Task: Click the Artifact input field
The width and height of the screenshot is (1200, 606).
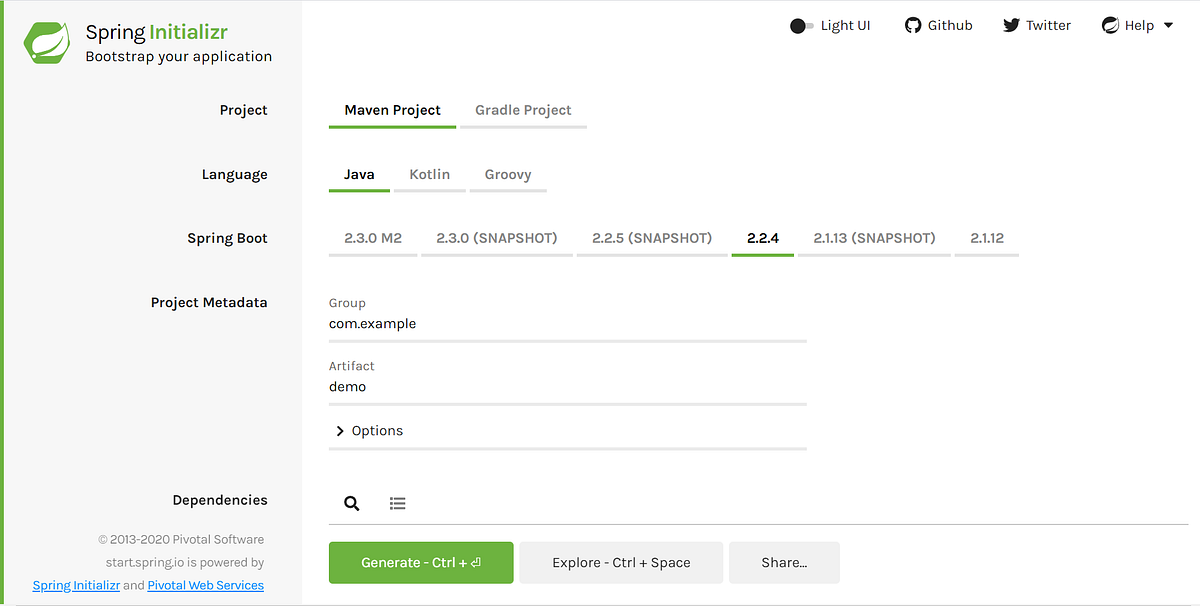Action: click(x=567, y=386)
